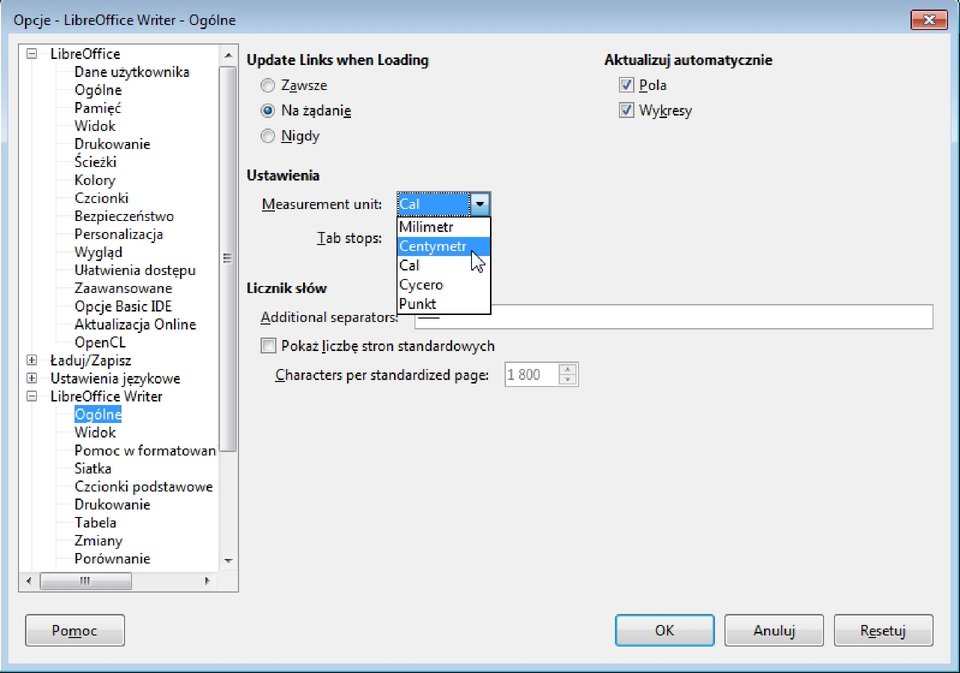
Task: Click tree vertical scrollbar up arrow
Action: (x=228, y=55)
